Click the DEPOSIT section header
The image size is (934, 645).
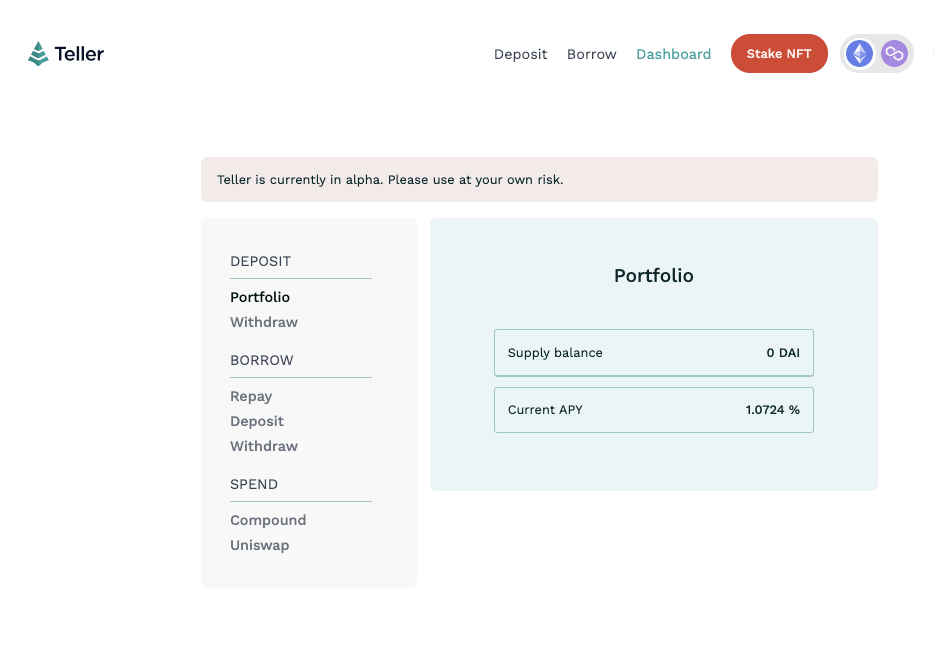pyautogui.click(x=260, y=261)
